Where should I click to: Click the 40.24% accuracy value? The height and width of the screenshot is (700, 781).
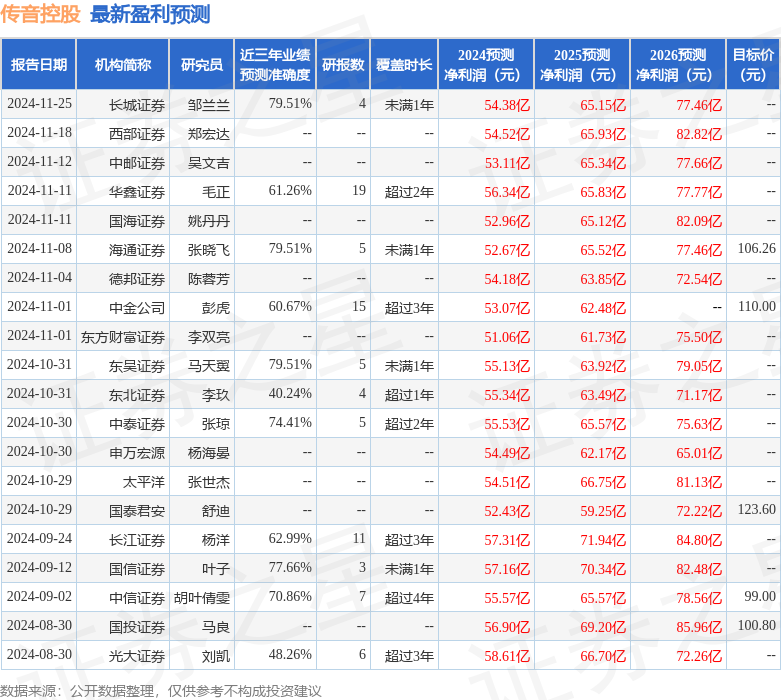tap(290, 393)
